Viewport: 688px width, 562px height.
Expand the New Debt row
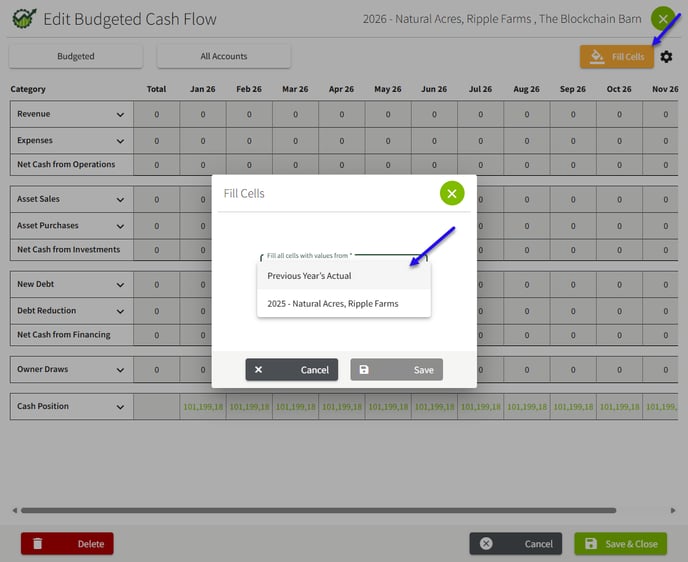pyautogui.click(x=121, y=285)
